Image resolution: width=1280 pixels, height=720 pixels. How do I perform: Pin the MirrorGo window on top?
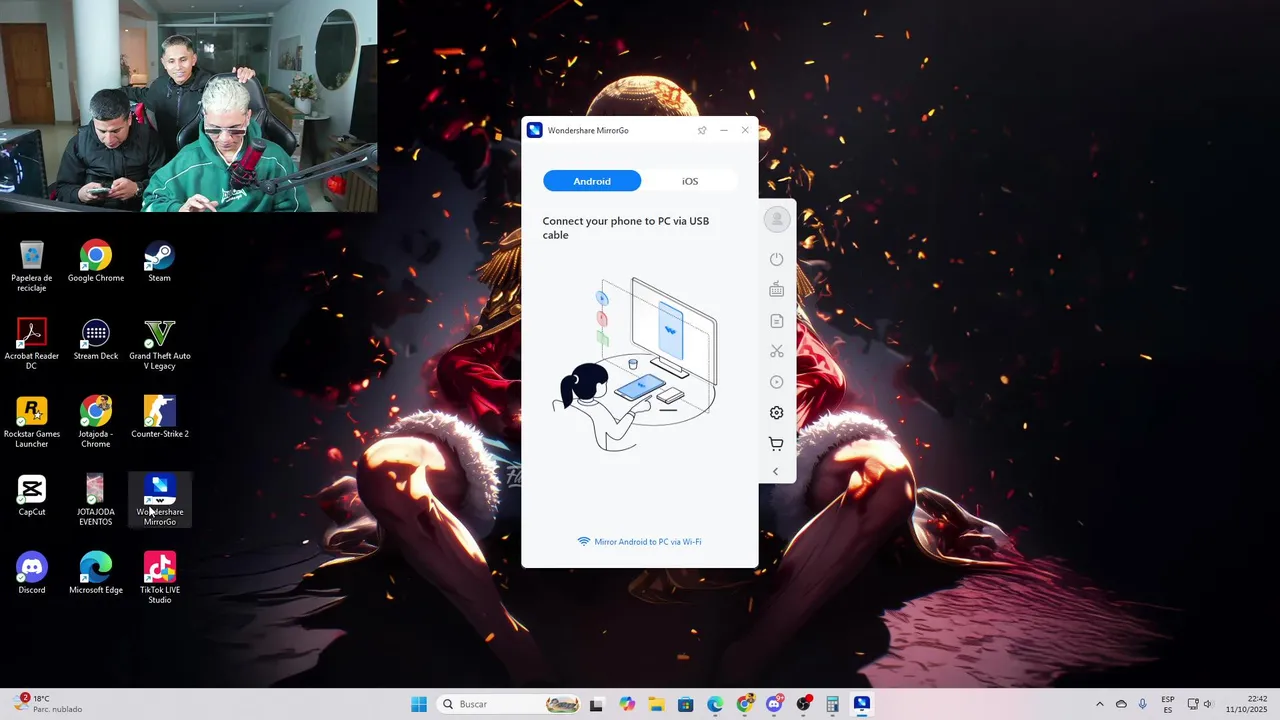702,130
